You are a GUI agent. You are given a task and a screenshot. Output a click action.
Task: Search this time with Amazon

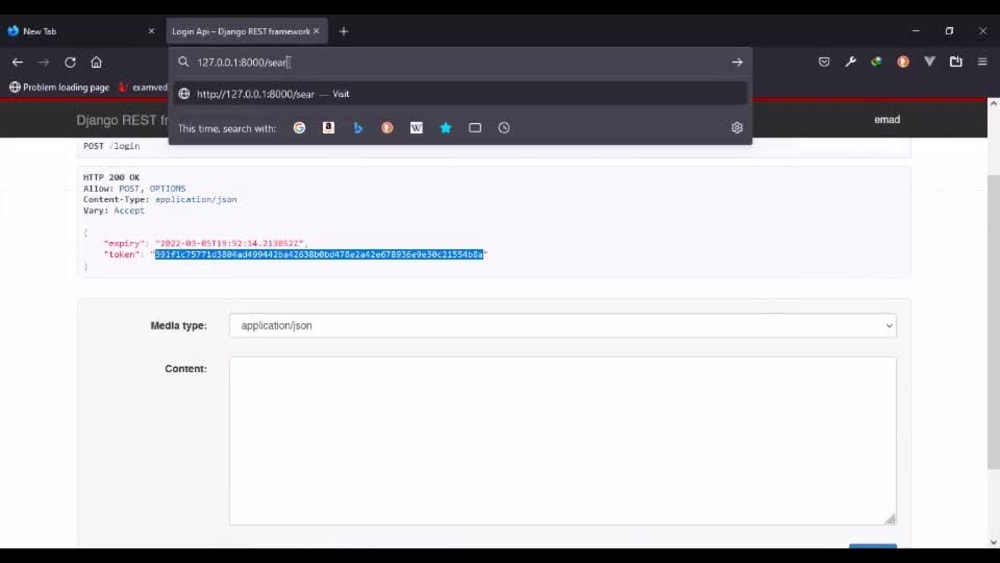pos(328,128)
